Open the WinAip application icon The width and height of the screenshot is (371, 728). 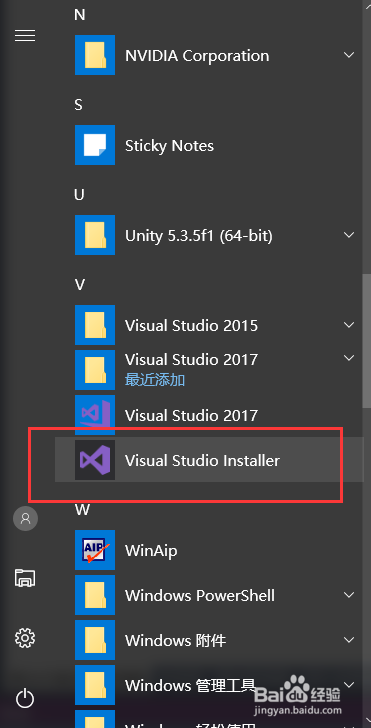[x=95, y=550]
